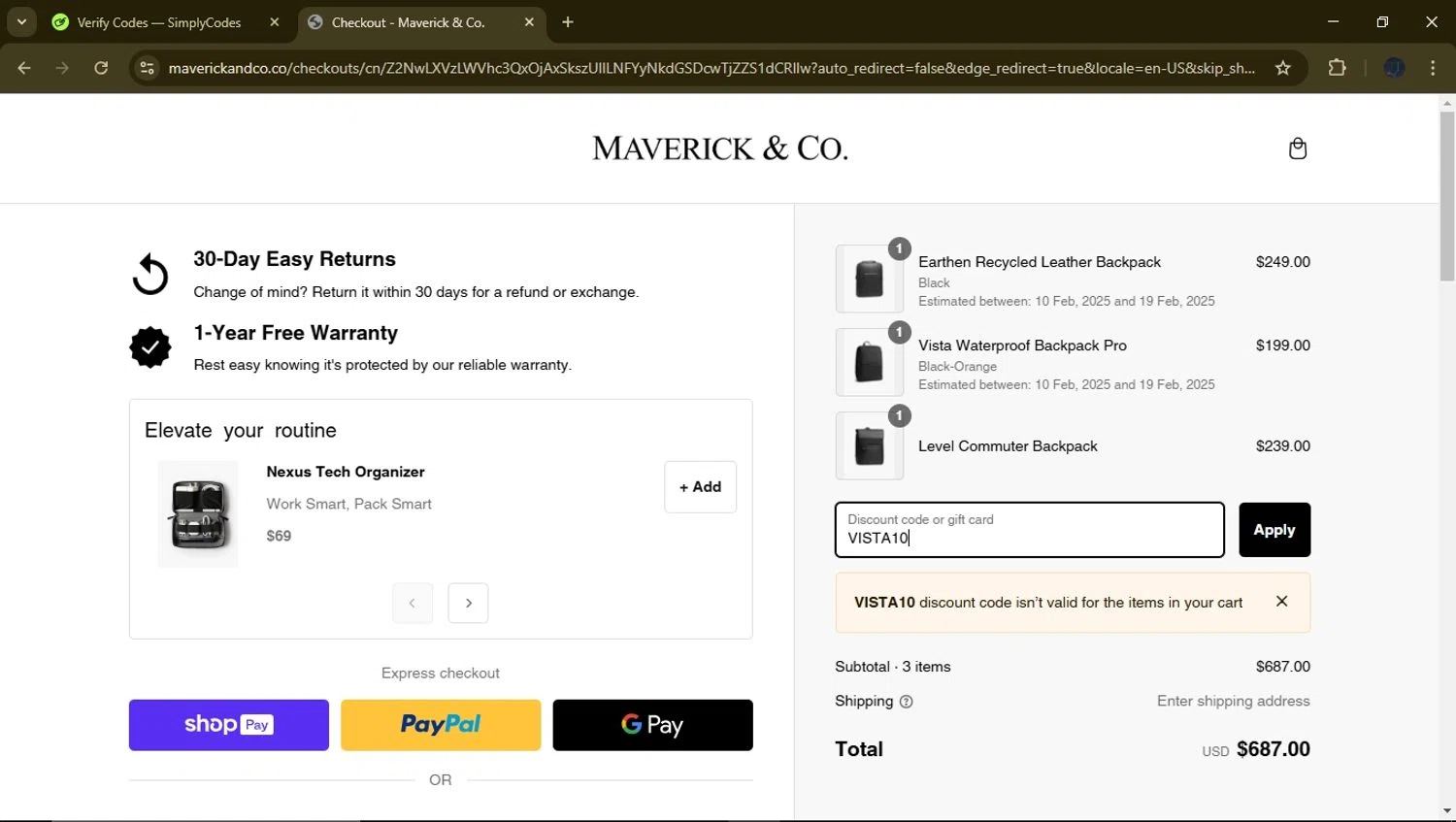Show next recommended product in carousel

point(468,604)
